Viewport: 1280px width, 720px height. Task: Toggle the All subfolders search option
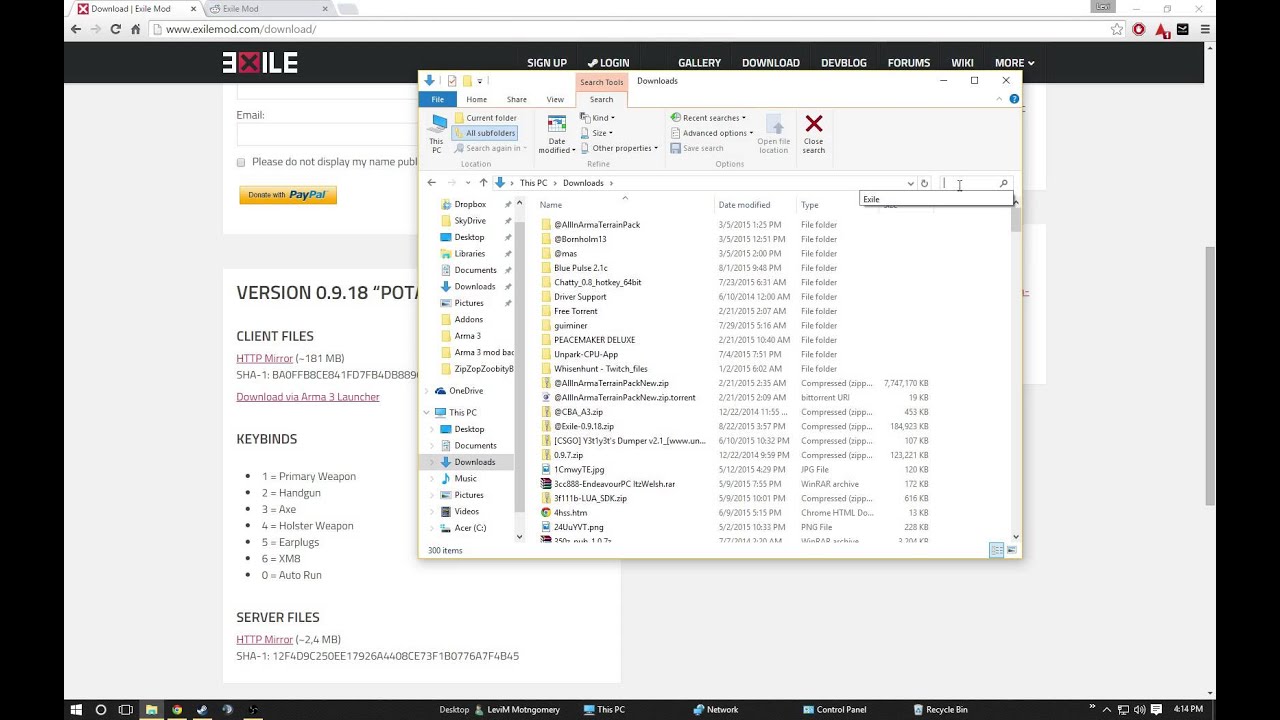485,133
